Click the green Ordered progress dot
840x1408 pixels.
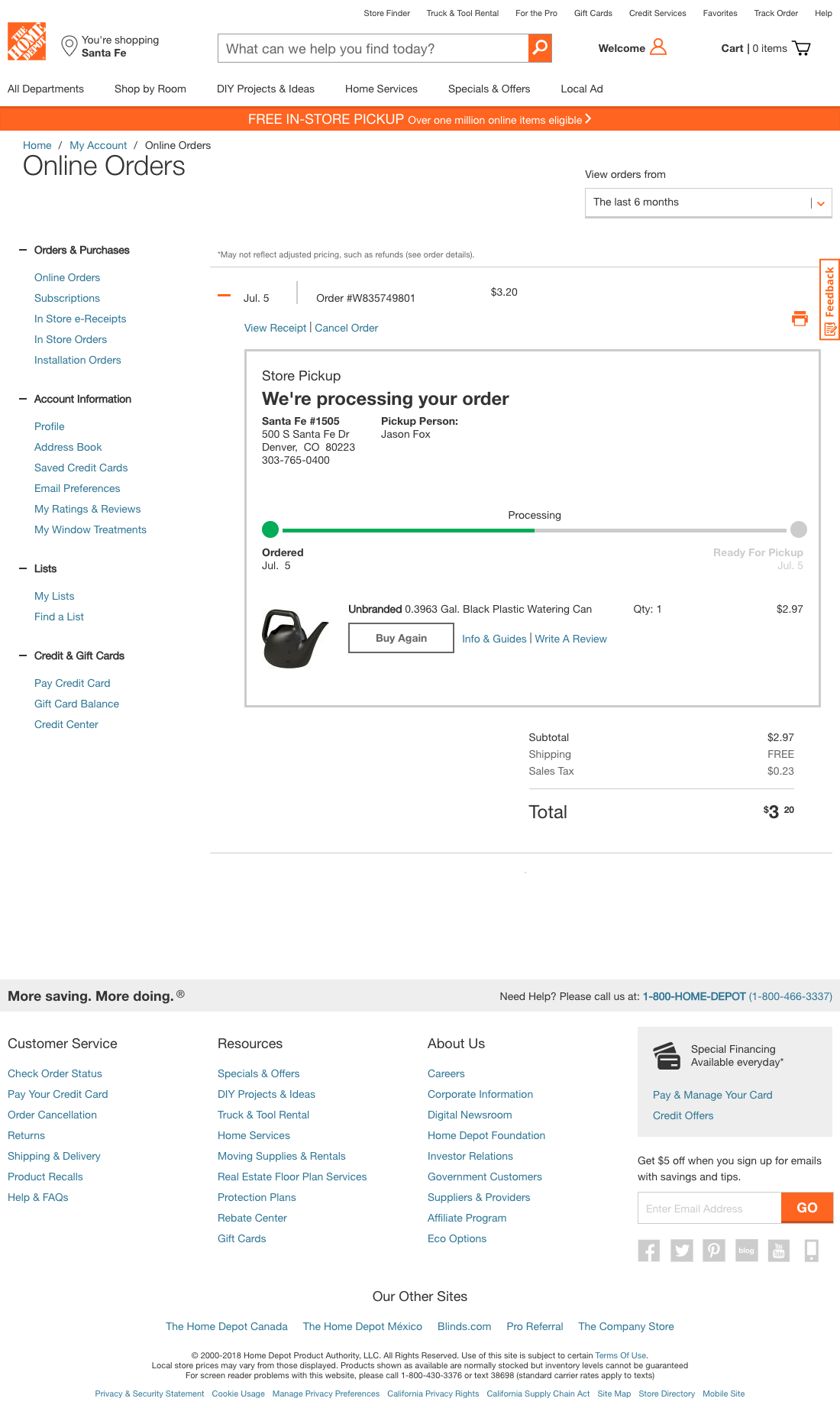pos(270,529)
